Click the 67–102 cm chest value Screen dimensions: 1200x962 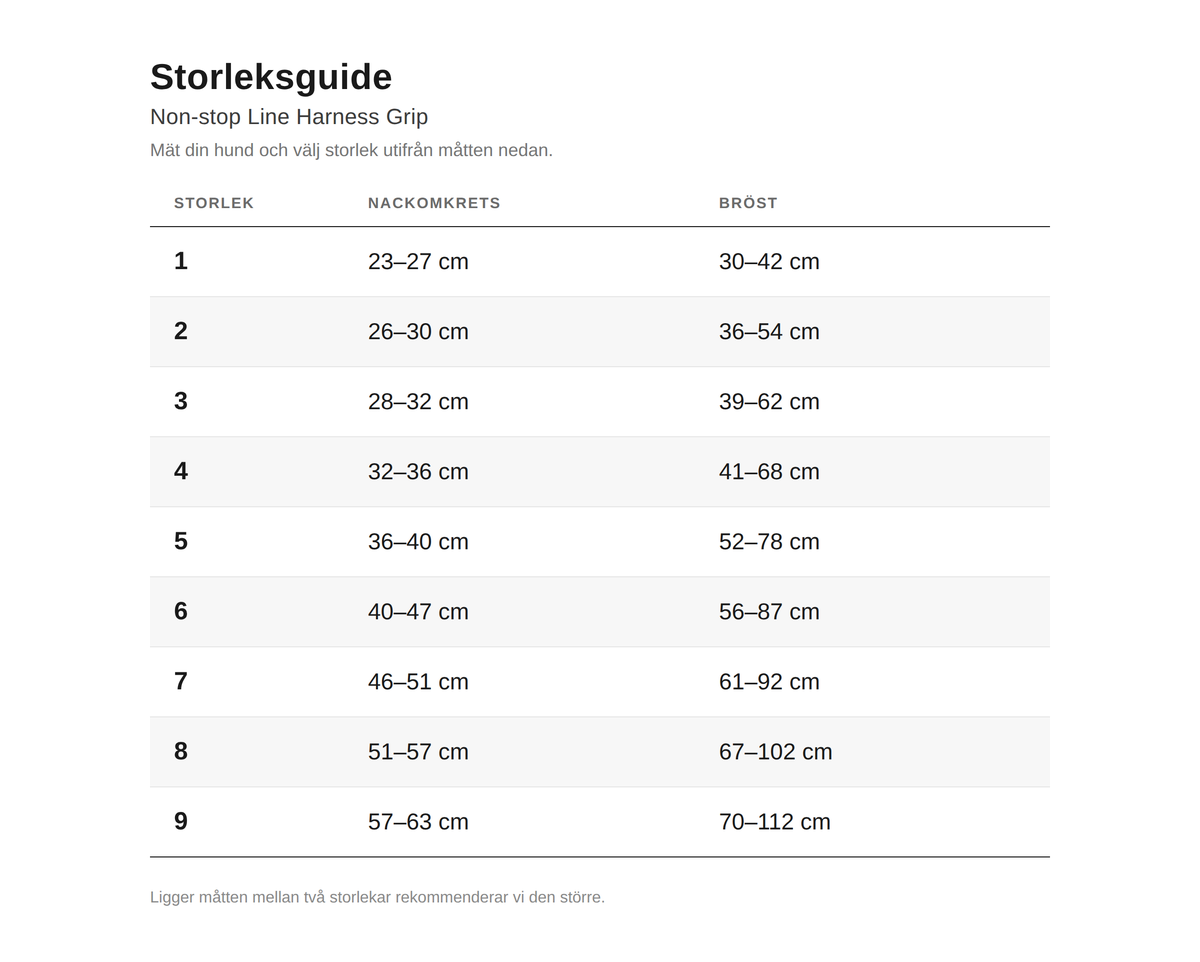point(776,751)
